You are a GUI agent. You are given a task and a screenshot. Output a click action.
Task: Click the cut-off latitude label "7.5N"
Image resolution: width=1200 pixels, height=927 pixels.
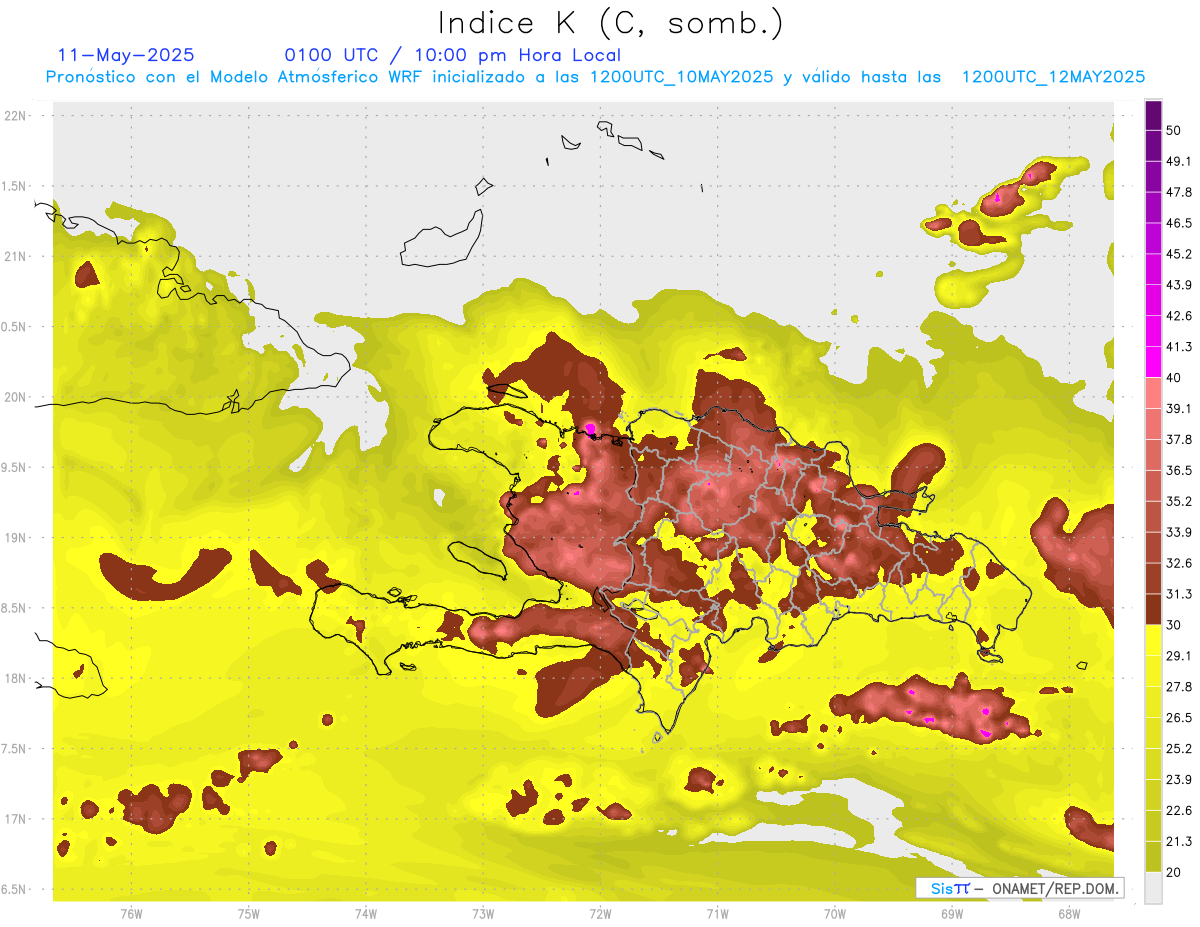click(x=14, y=749)
